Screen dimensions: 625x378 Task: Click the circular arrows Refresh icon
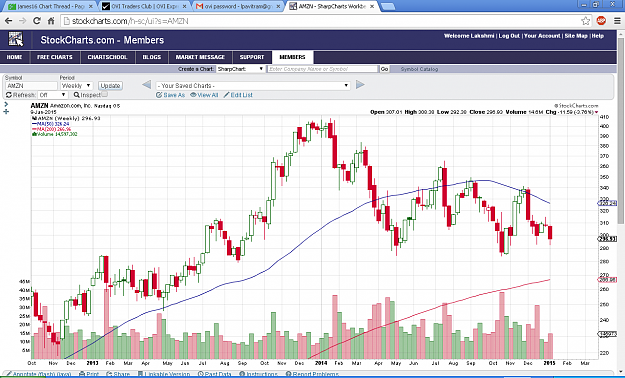coord(9,95)
